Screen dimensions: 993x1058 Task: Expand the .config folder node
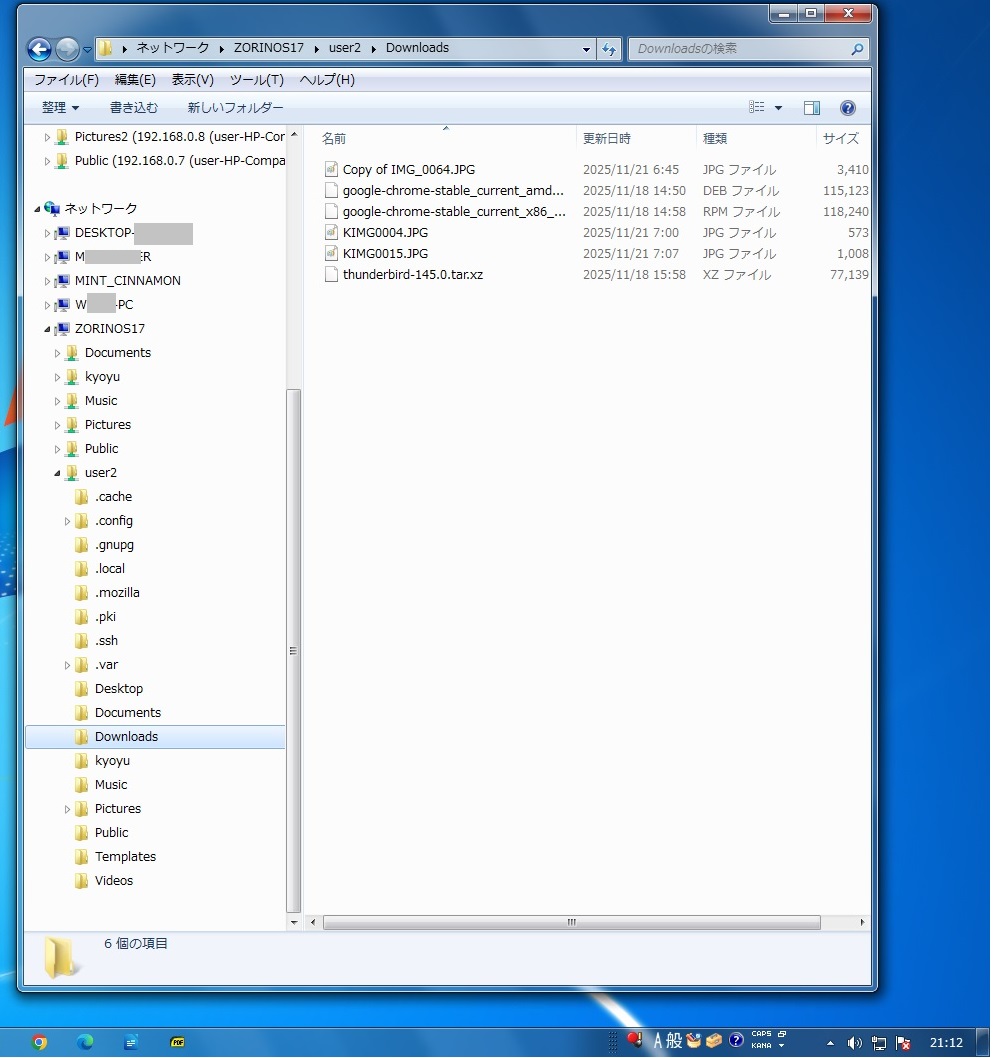68,521
